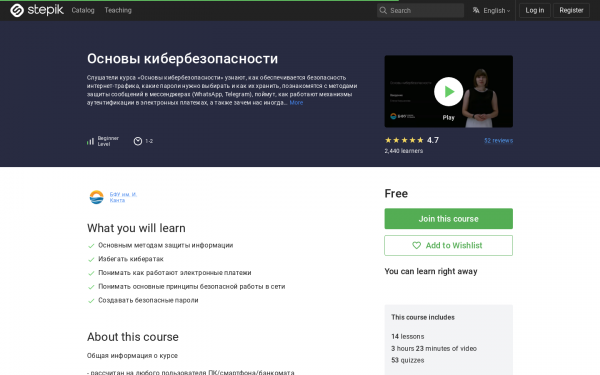Viewport: 600px width, 375px height.
Task: Open the Teaching menu item
Action: pos(118,10)
